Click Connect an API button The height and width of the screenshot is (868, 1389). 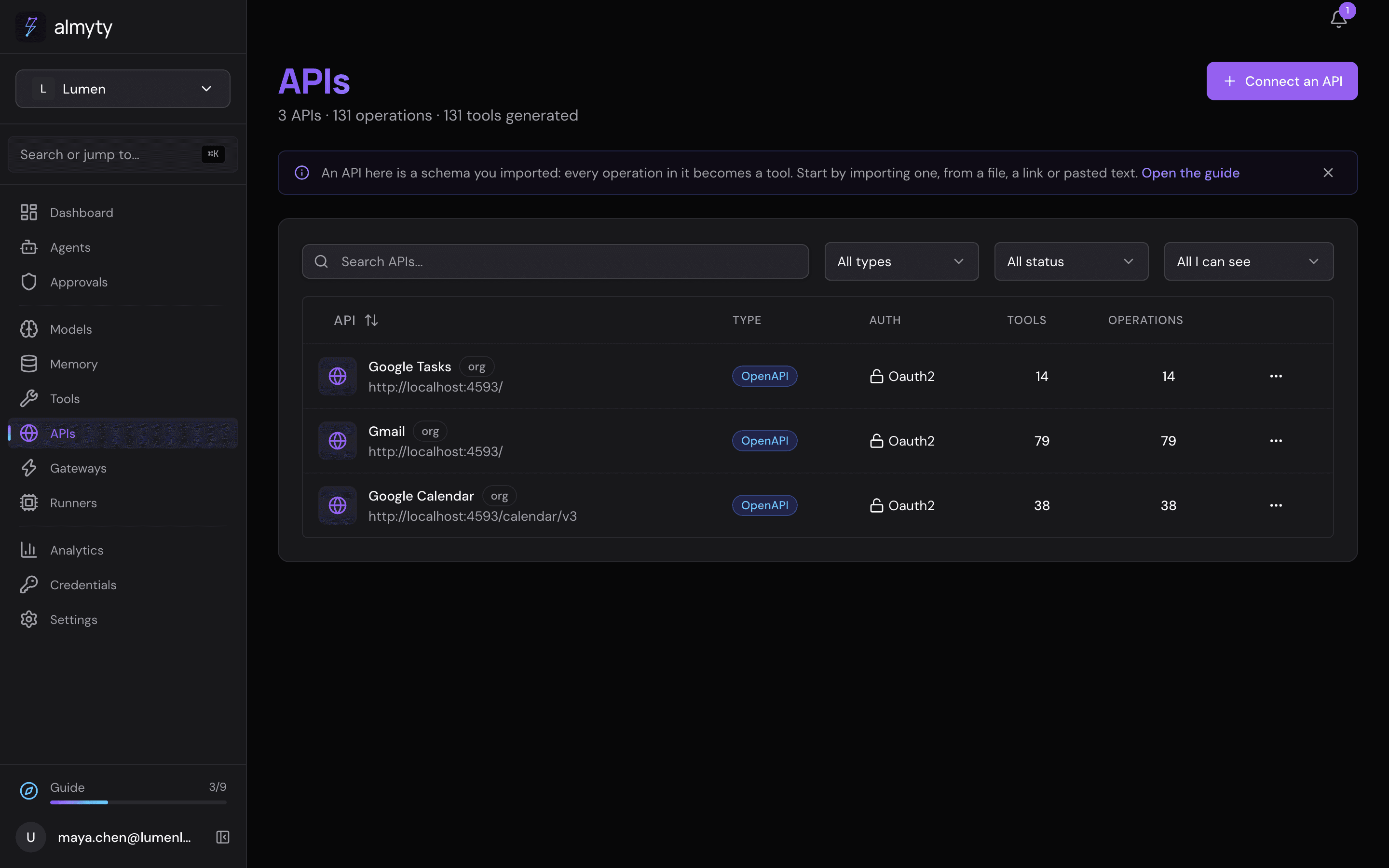coord(1281,81)
